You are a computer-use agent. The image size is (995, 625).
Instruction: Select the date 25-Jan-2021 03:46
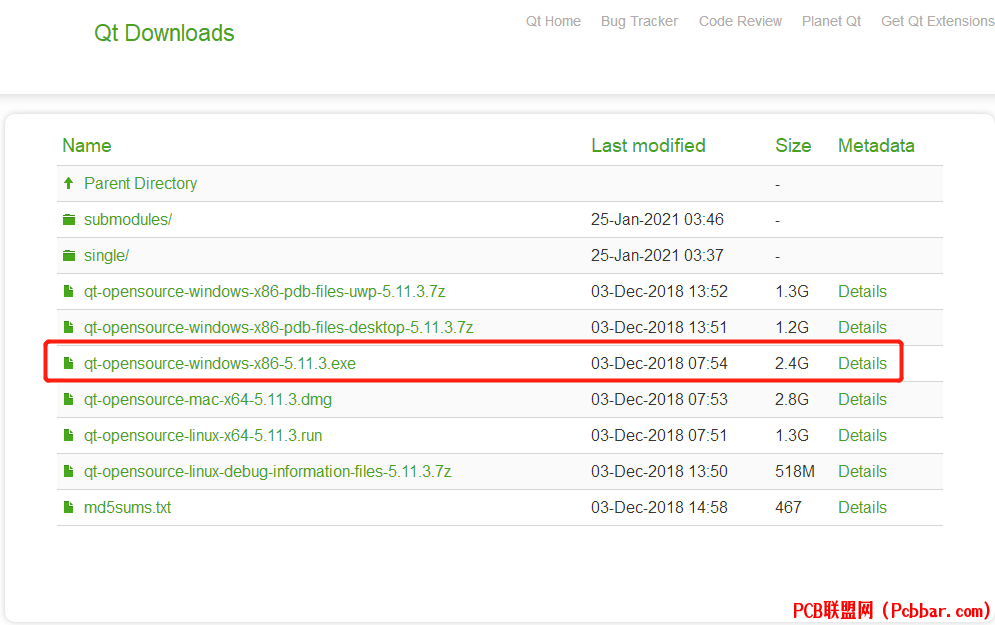click(657, 220)
